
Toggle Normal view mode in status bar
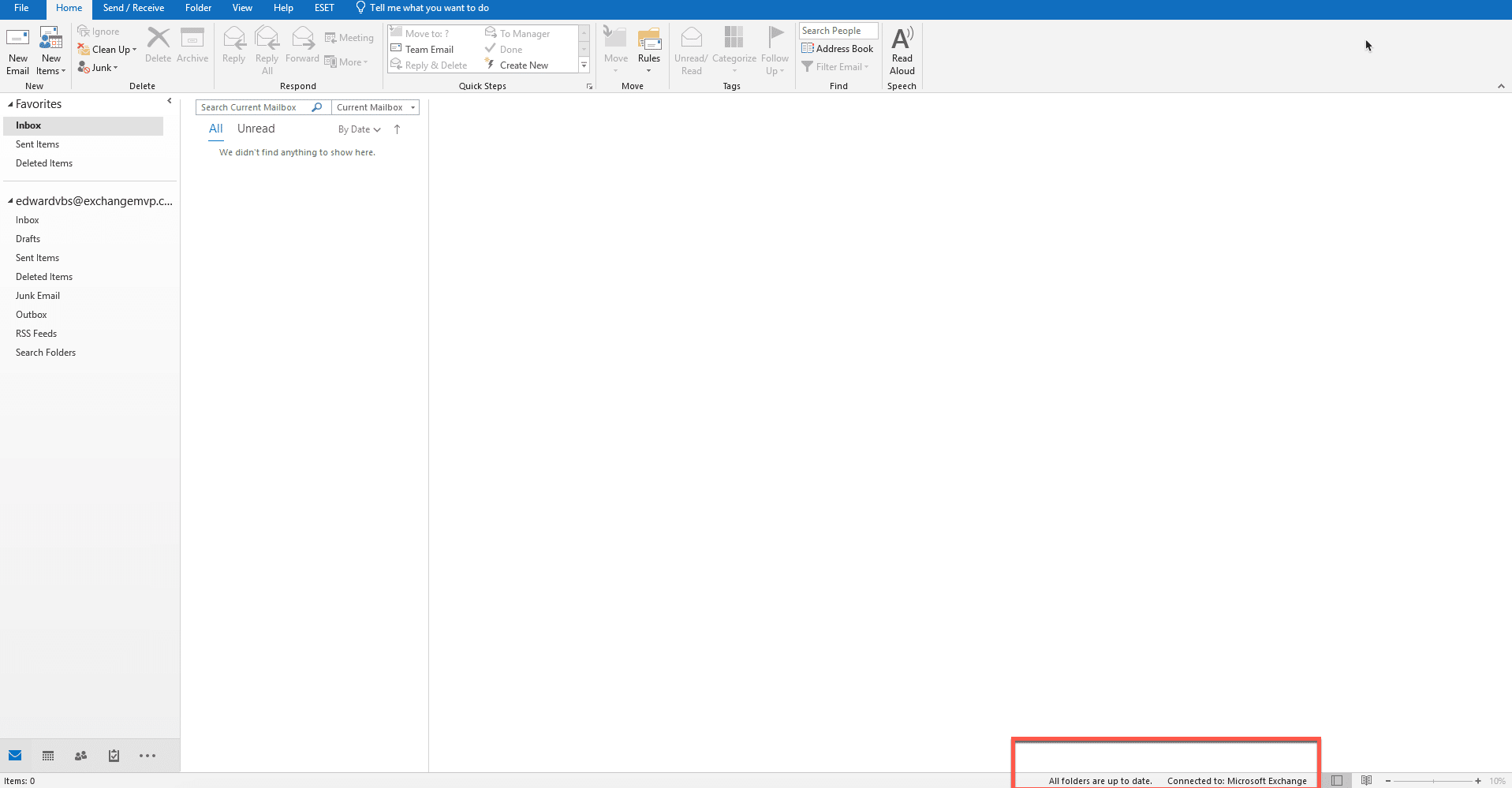pos(1338,780)
